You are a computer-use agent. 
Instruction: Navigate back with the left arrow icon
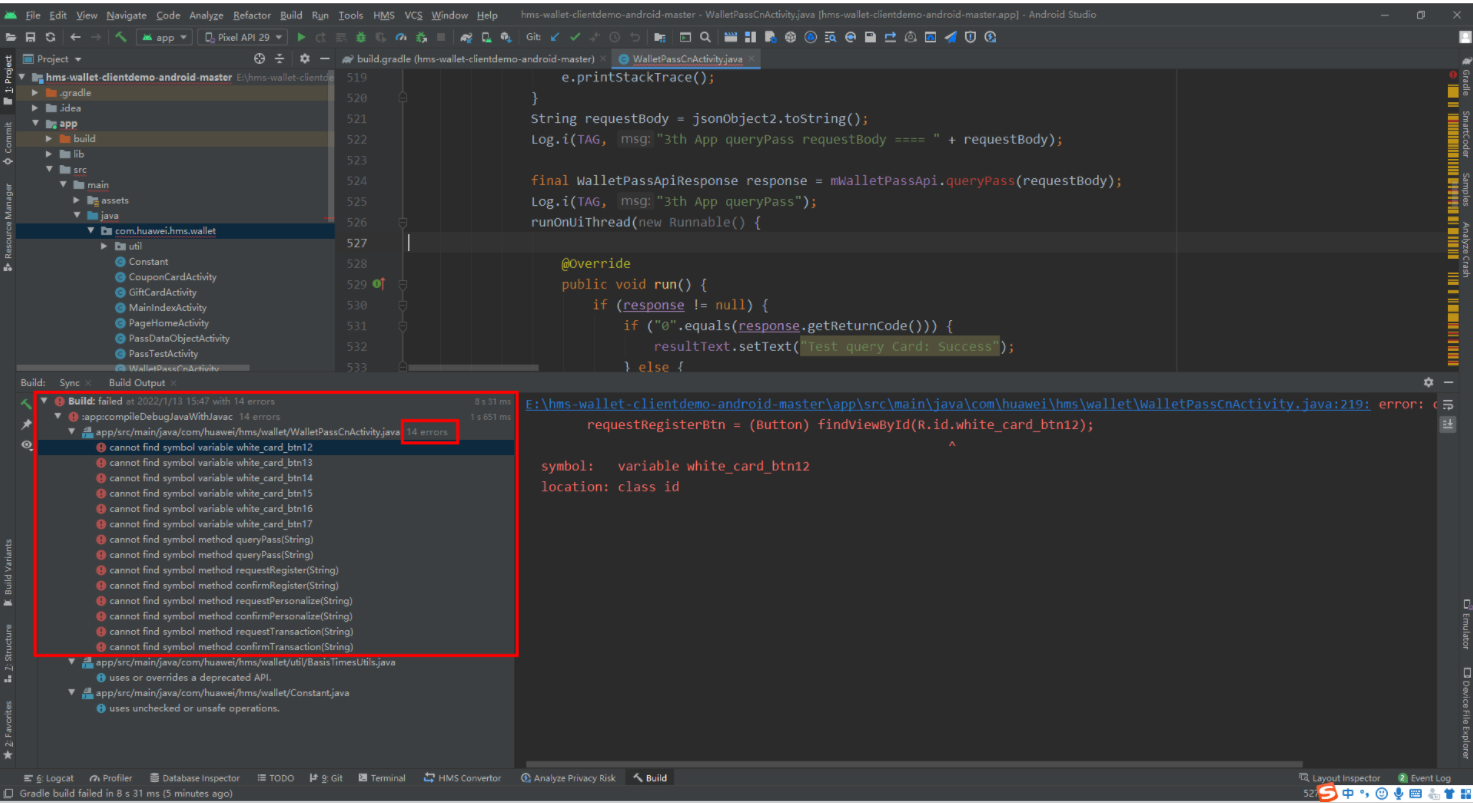(75, 37)
